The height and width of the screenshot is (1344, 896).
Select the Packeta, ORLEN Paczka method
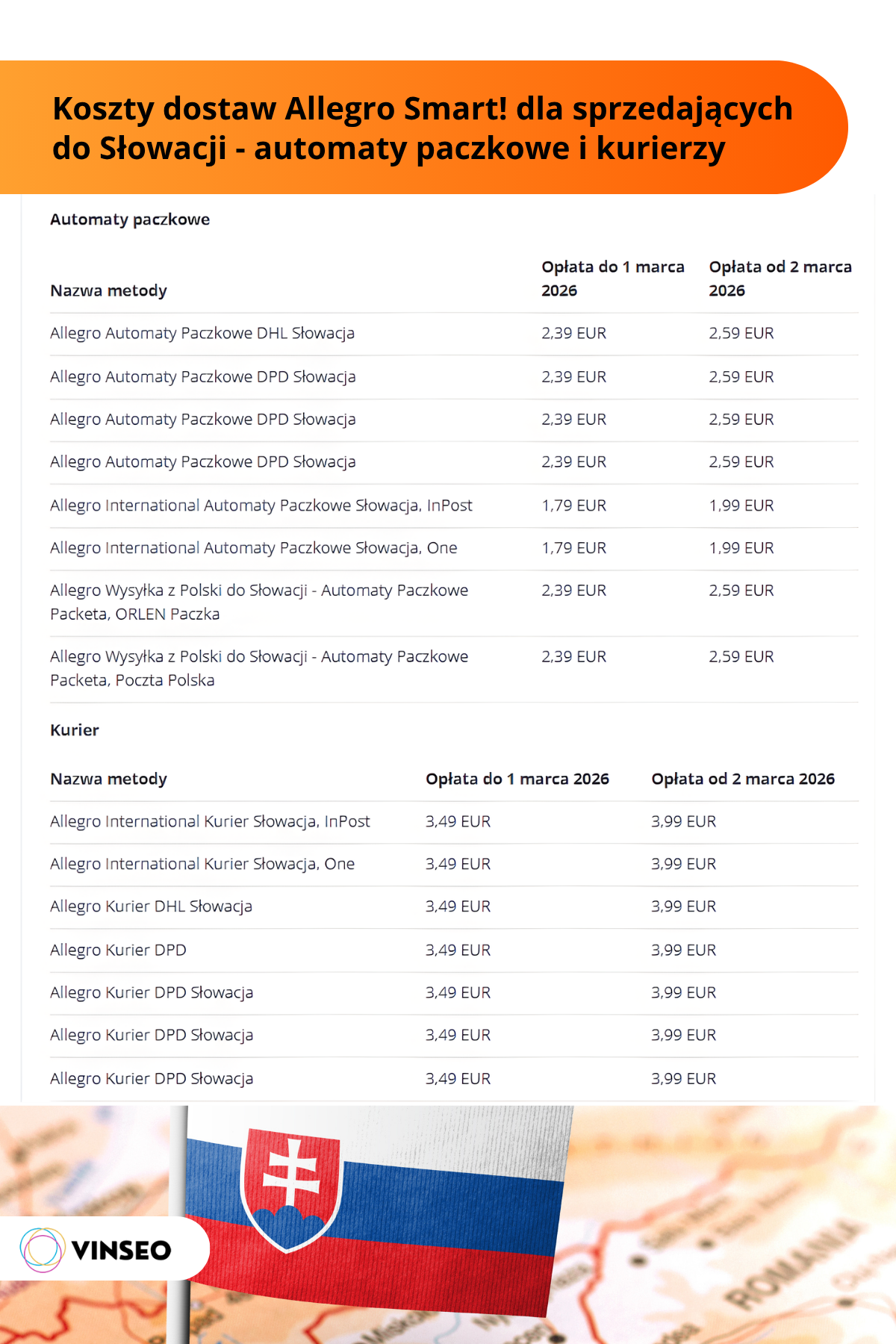click(x=259, y=602)
